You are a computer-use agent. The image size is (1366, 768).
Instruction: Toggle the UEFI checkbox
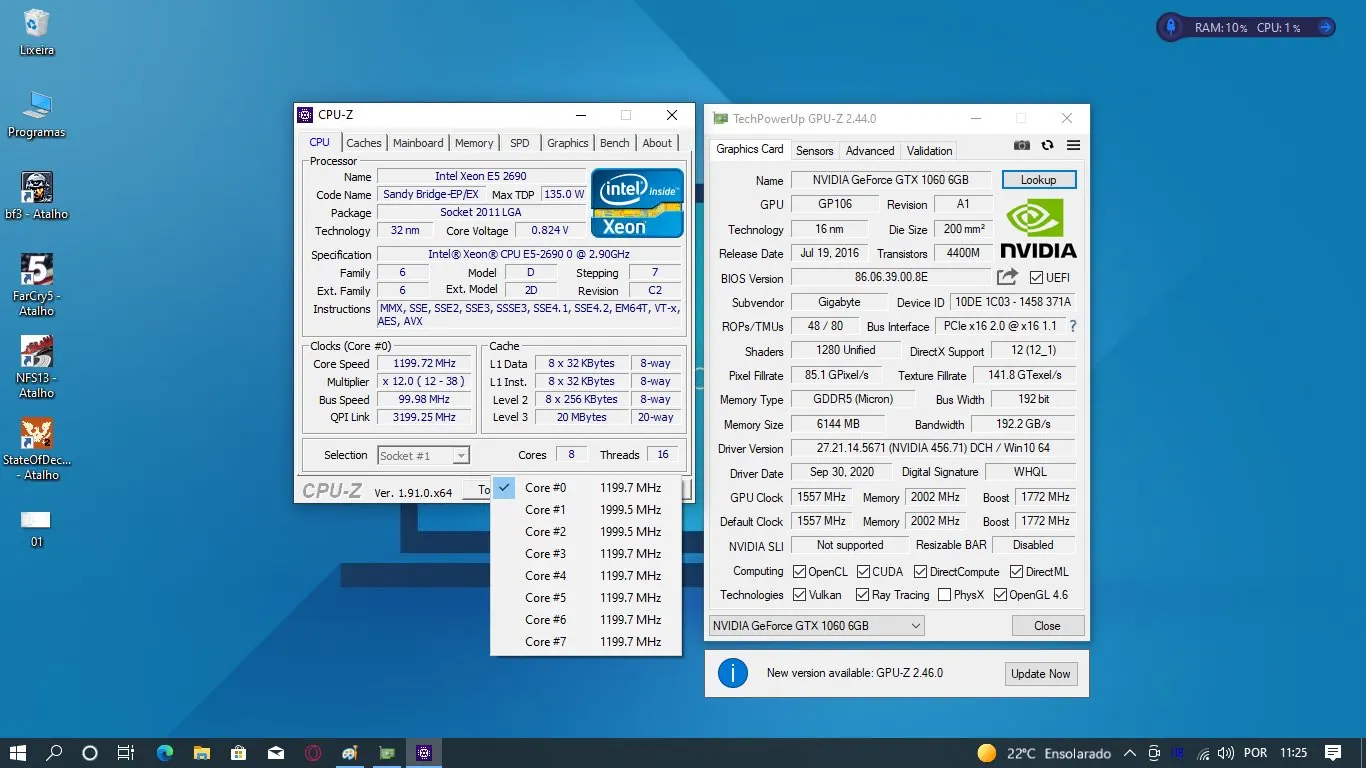[x=1036, y=278]
